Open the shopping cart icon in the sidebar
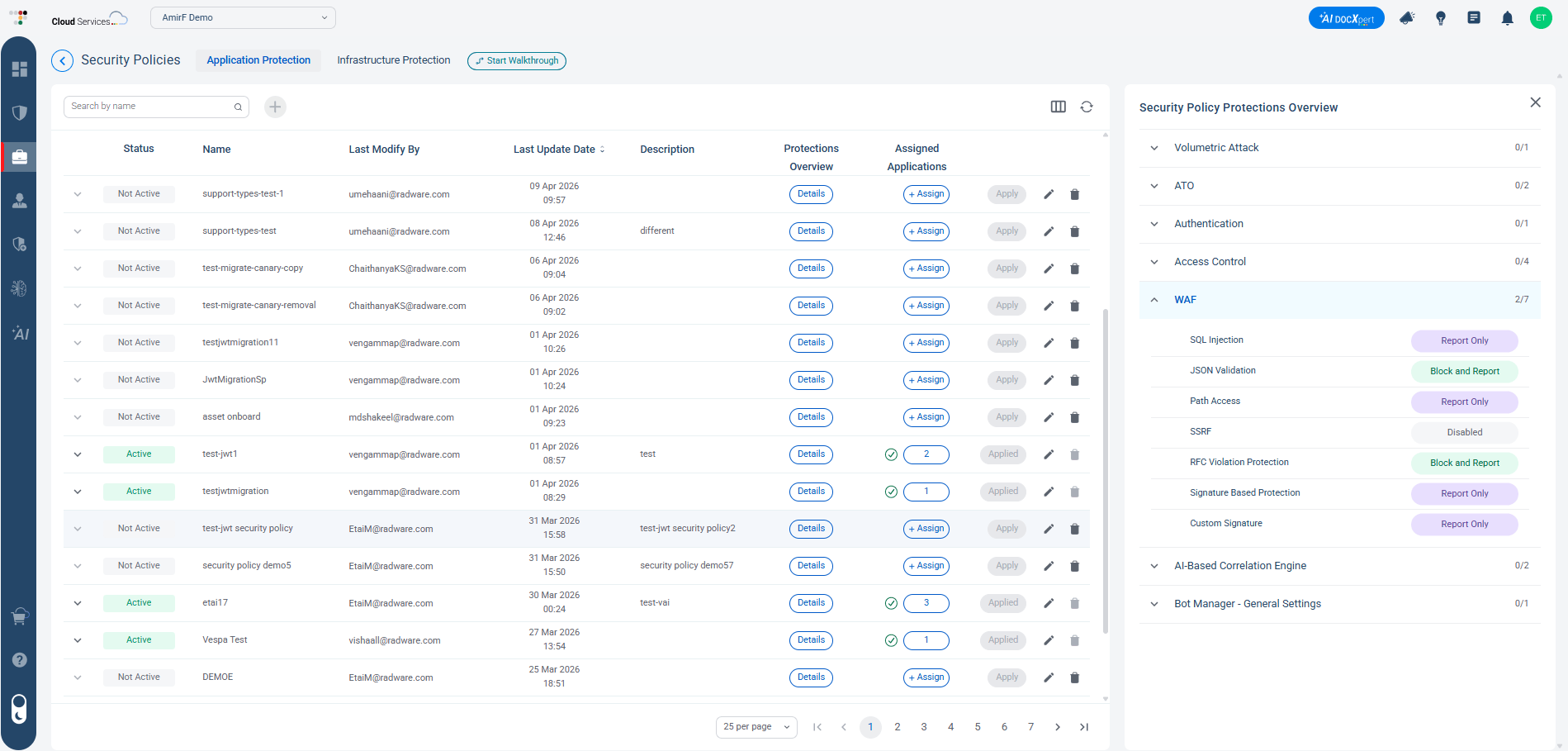Viewport: 1568px width, 751px height. click(x=20, y=616)
